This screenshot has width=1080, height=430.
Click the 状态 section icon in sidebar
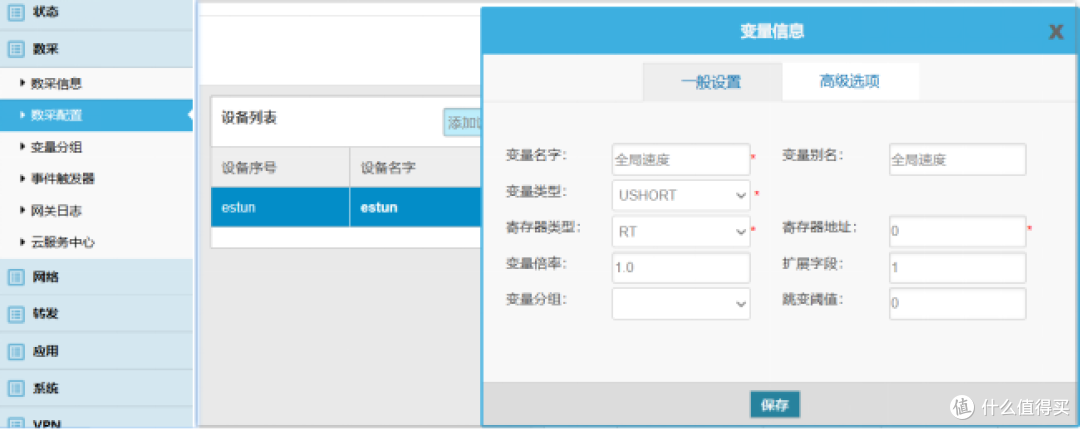[15, 12]
